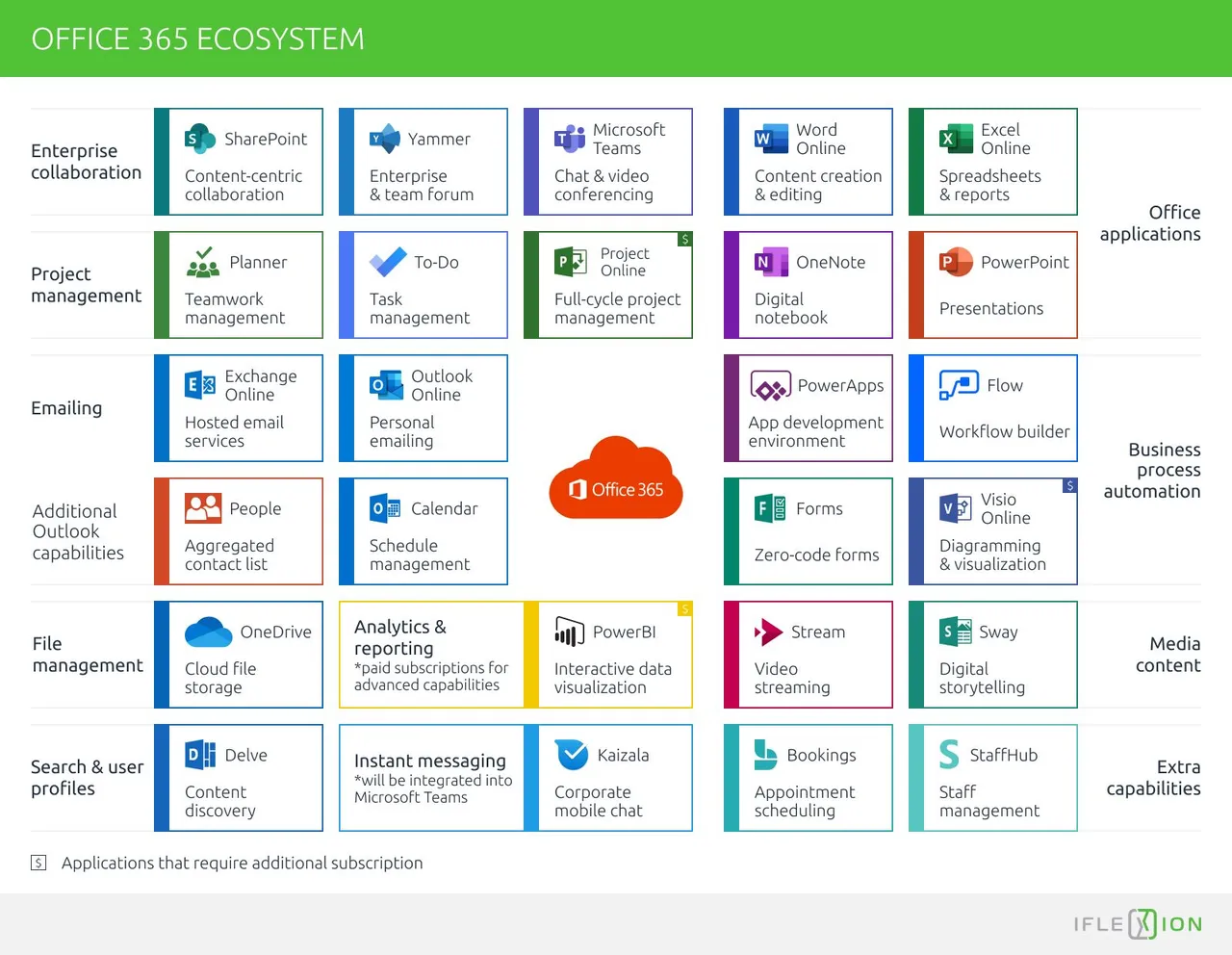1232x955 pixels.
Task: Click the Outlook Online icon
Action: 386,385
